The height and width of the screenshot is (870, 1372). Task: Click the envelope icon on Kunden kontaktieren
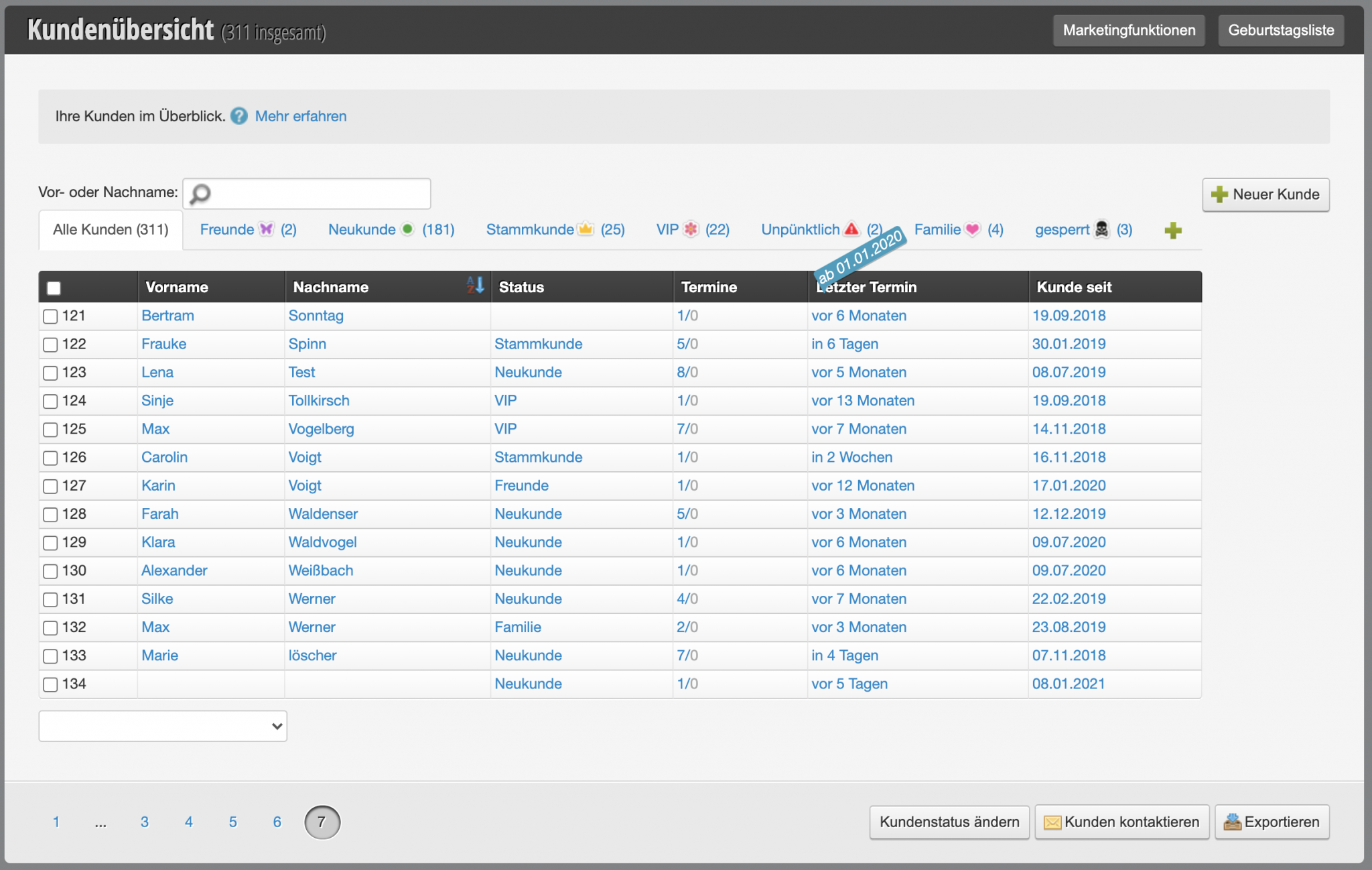(1052, 822)
